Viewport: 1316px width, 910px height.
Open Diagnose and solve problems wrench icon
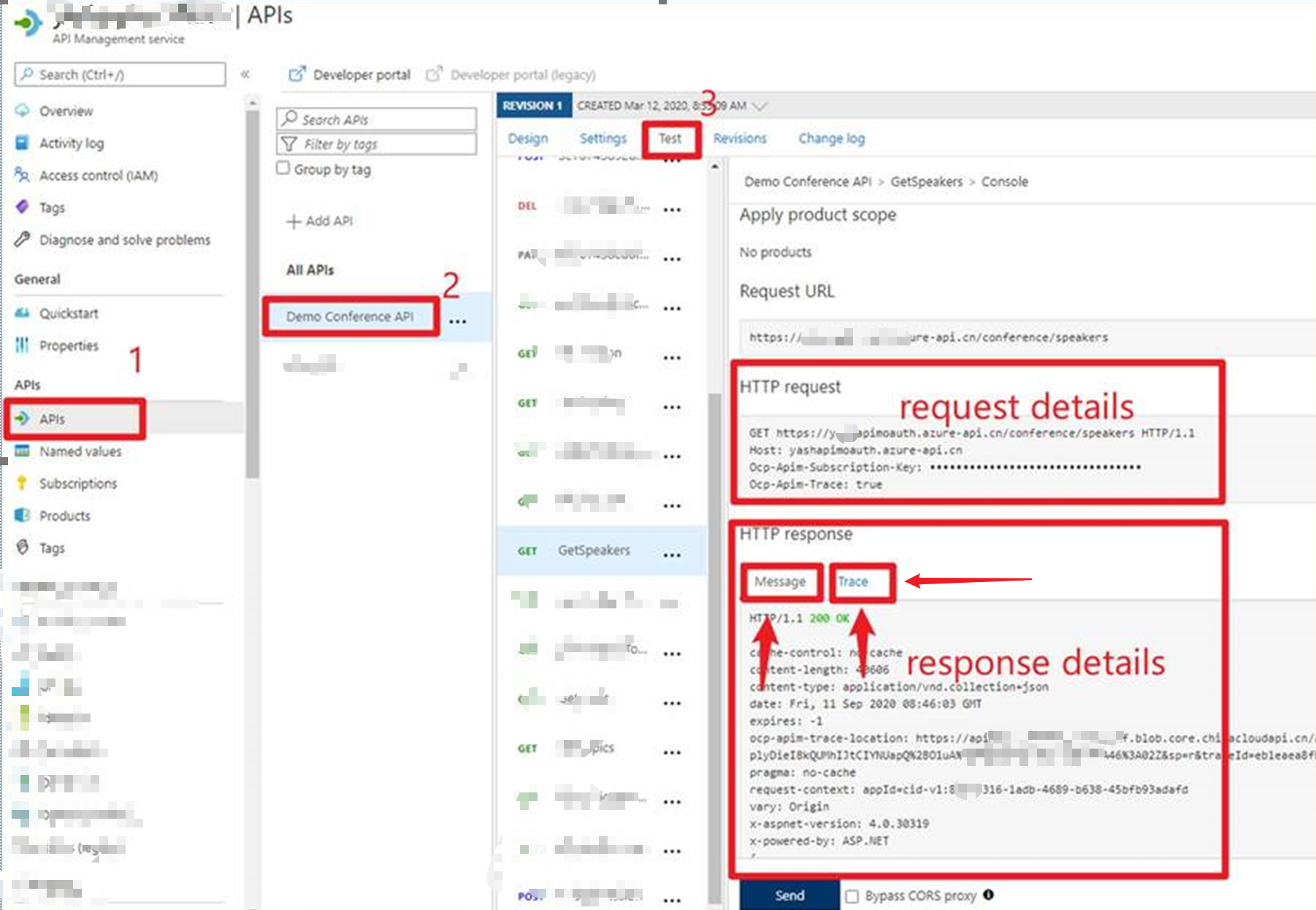pyautogui.click(x=23, y=240)
